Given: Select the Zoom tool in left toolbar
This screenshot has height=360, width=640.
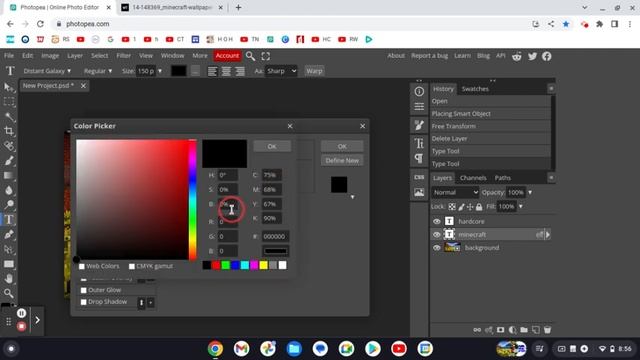Looking at the screenshot, I should click(9, 293).
